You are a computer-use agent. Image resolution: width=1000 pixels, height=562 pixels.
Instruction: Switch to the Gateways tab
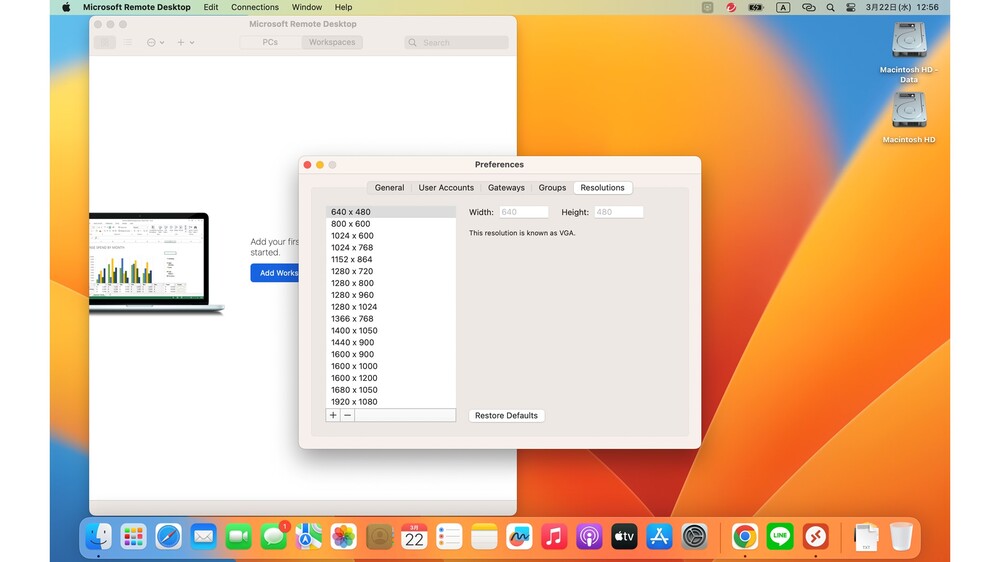[x=506, y=188]
